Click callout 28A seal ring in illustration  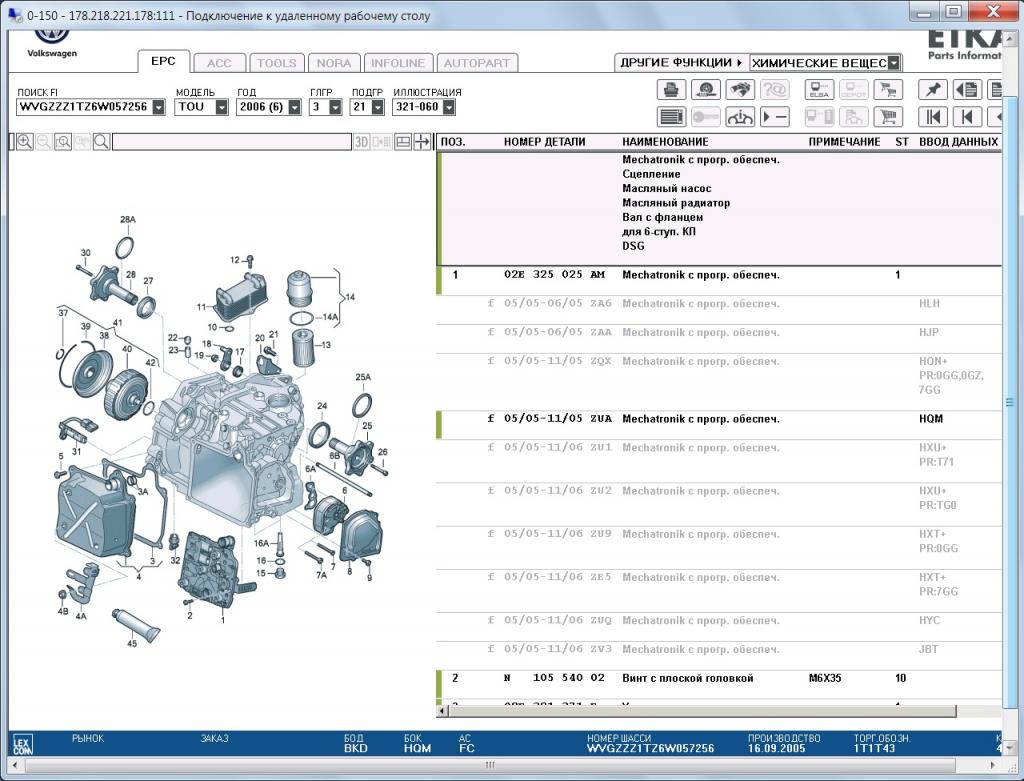tap(127, 219)
